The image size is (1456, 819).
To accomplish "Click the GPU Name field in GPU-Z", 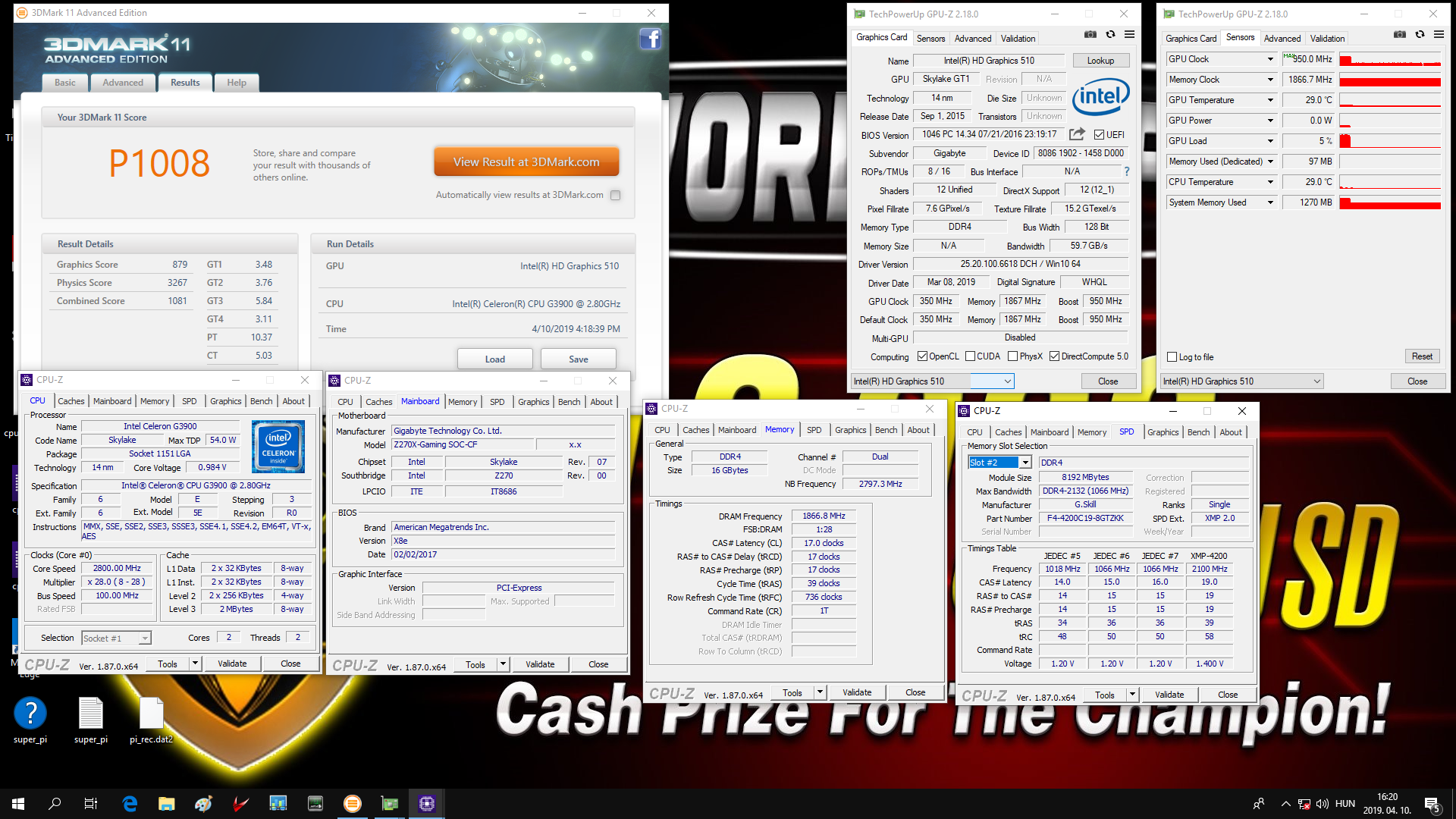I will pos(989,61).
